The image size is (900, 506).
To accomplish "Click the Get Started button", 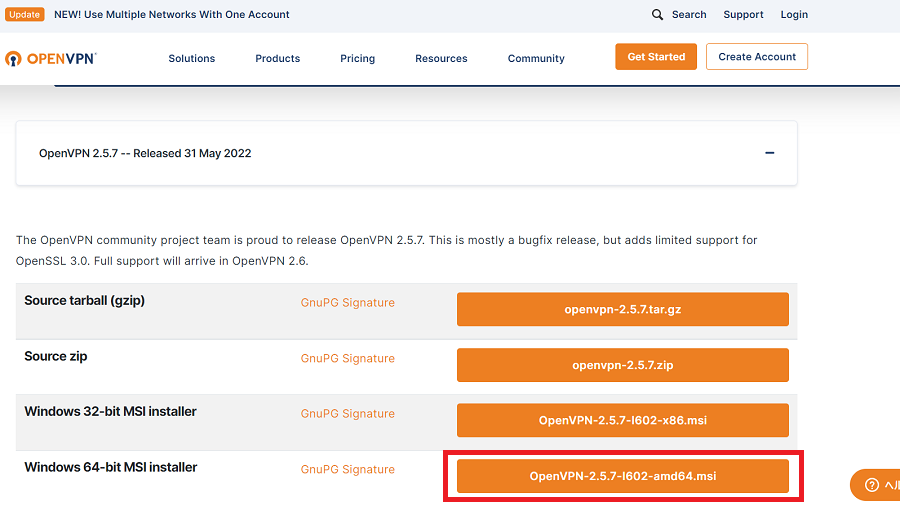I will [x=656, y=57].
